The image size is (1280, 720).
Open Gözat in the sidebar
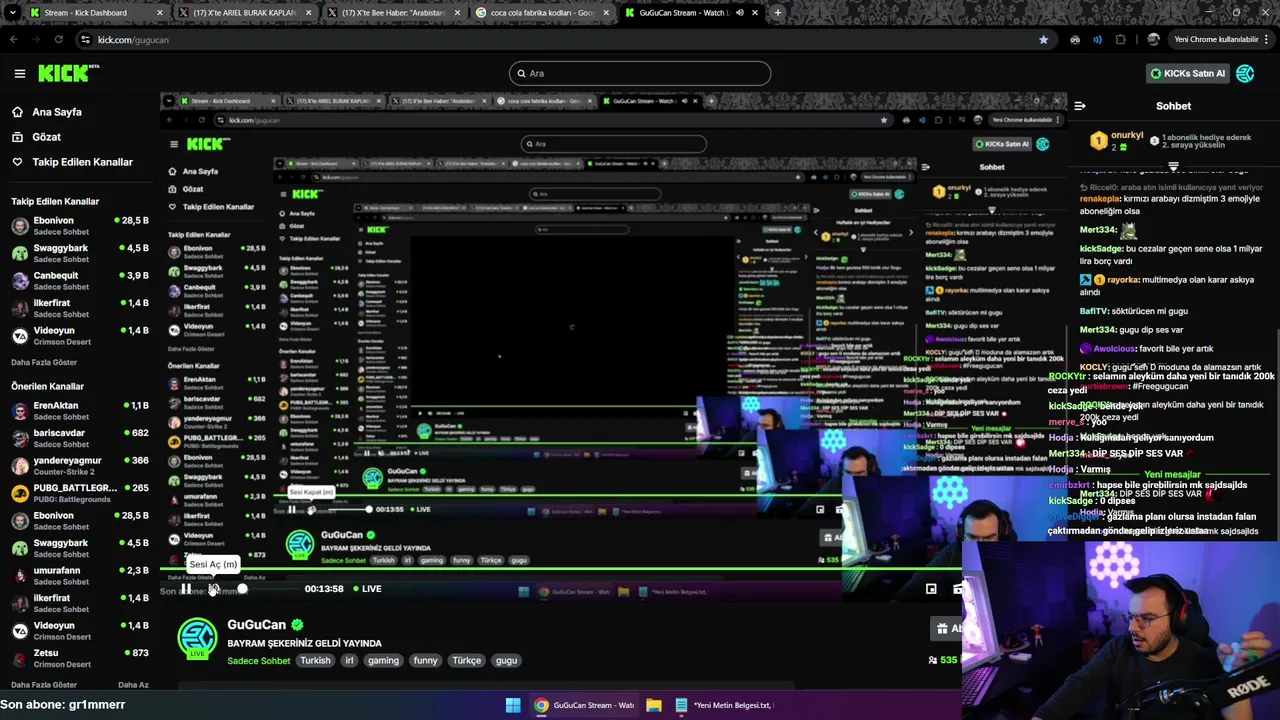pos(46,137)
